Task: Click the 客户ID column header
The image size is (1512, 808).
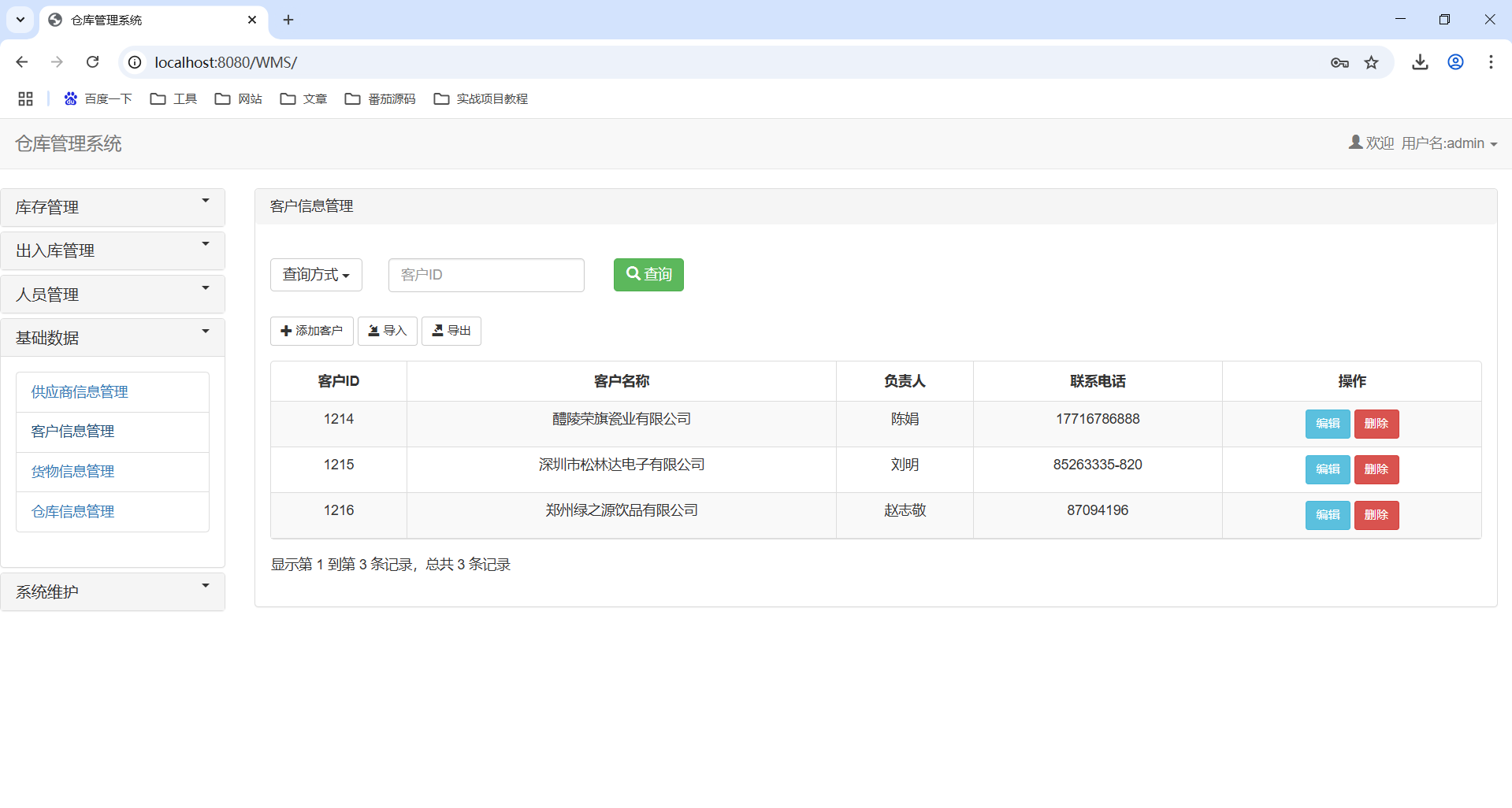Action: (x=339, y=381)
